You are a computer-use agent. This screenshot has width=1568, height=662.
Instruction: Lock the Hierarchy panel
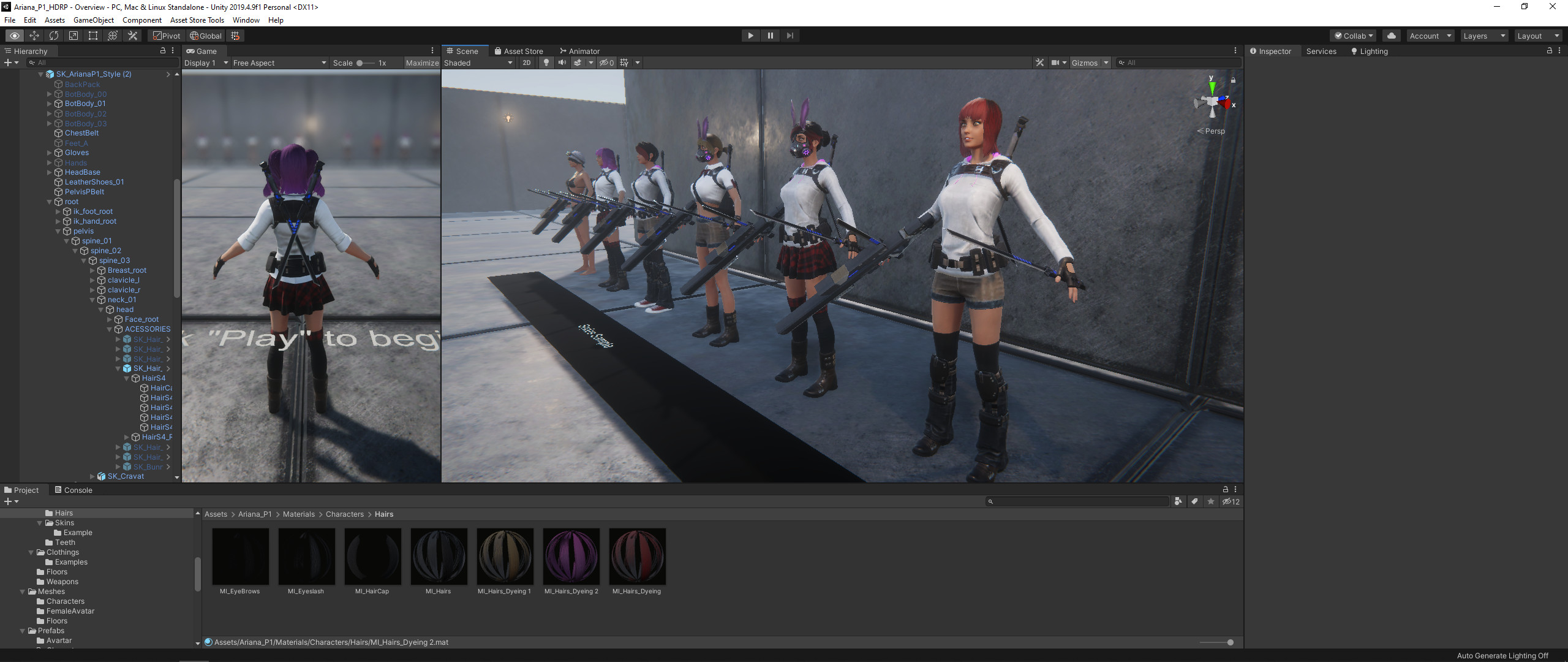[x=162, y=51]
